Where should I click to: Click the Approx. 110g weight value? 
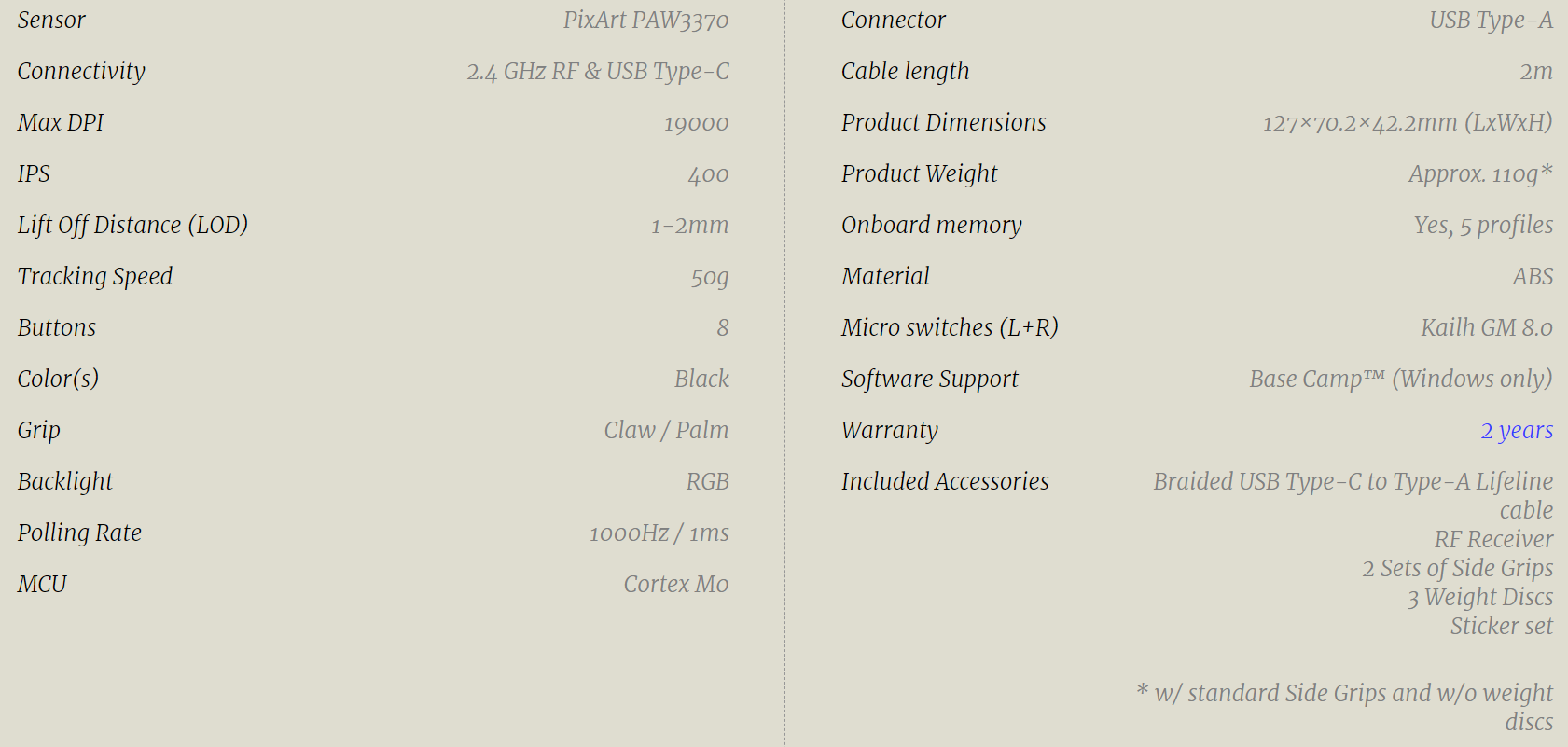(1479, 174)
